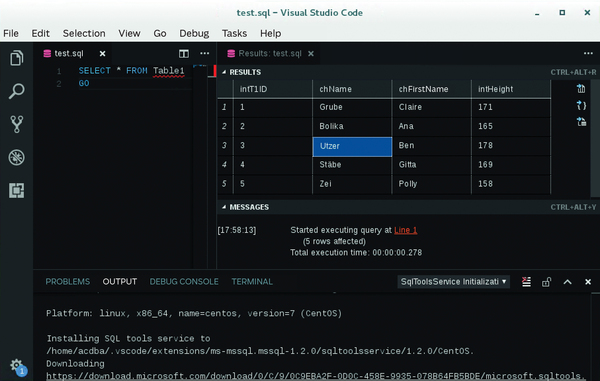Select the intT1ID column header
This screenshot has width=600, height=381.
(272, 89)
